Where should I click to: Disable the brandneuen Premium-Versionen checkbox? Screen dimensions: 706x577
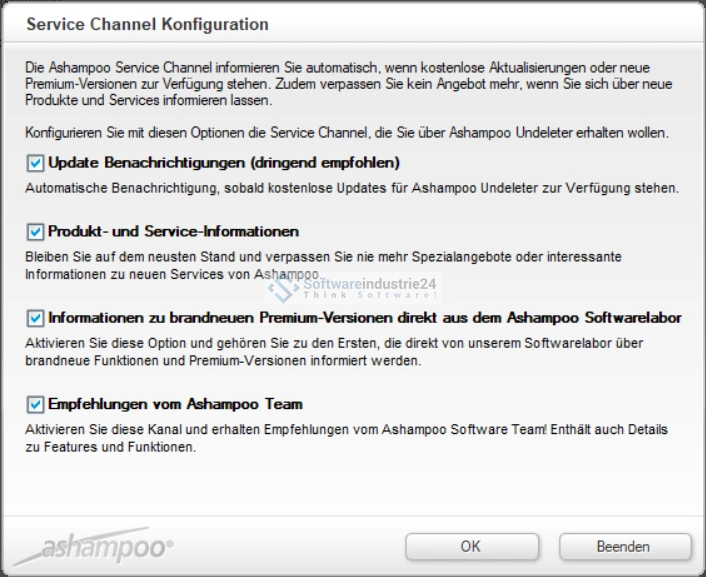pyautogui.click(x=36, y=318)
